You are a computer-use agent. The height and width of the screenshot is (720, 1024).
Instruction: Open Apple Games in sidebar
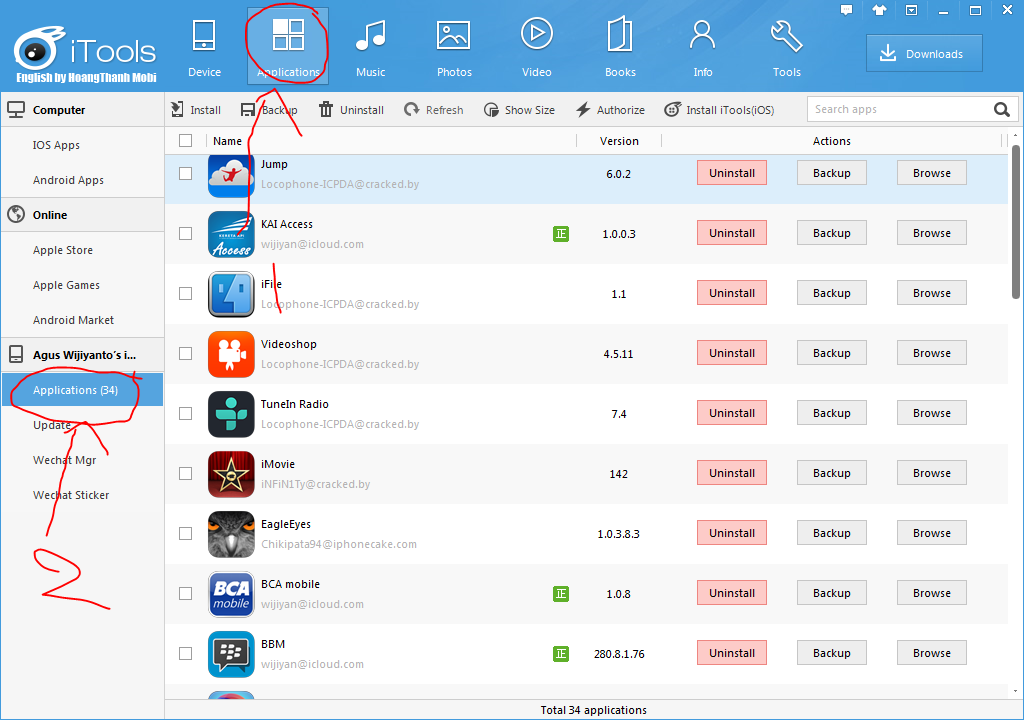(x=66, y=285)
